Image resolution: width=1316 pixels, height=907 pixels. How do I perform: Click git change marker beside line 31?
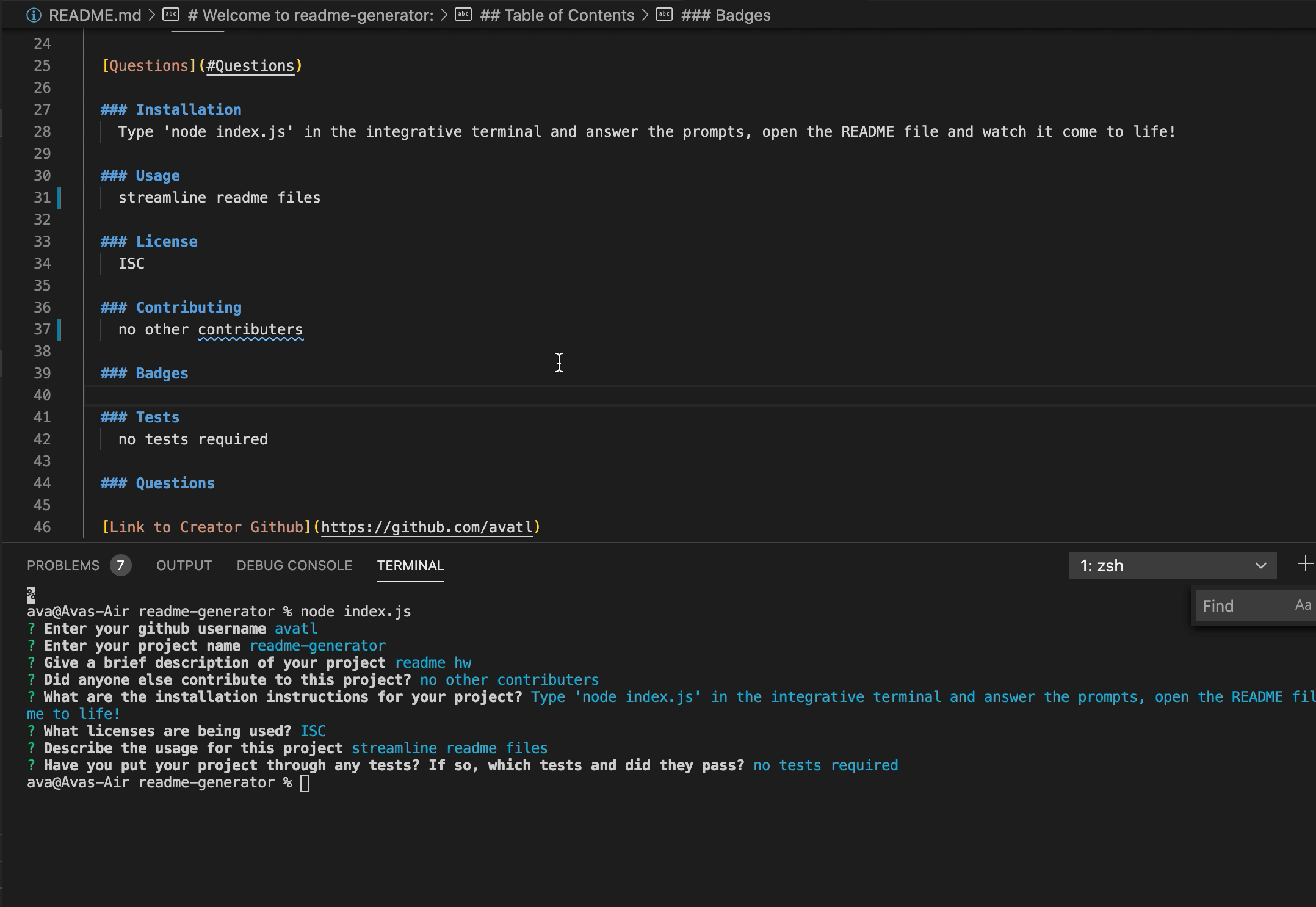point(59,197)
